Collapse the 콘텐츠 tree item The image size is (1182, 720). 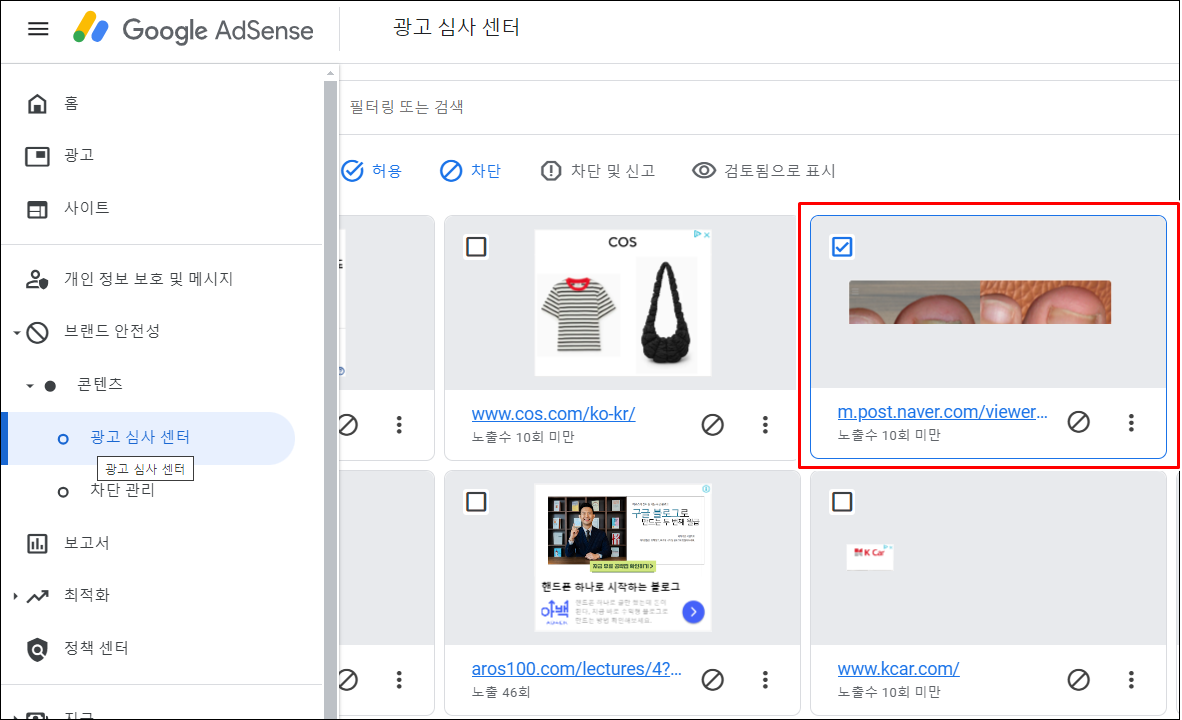pyautogui.click(x=31, y=383)
